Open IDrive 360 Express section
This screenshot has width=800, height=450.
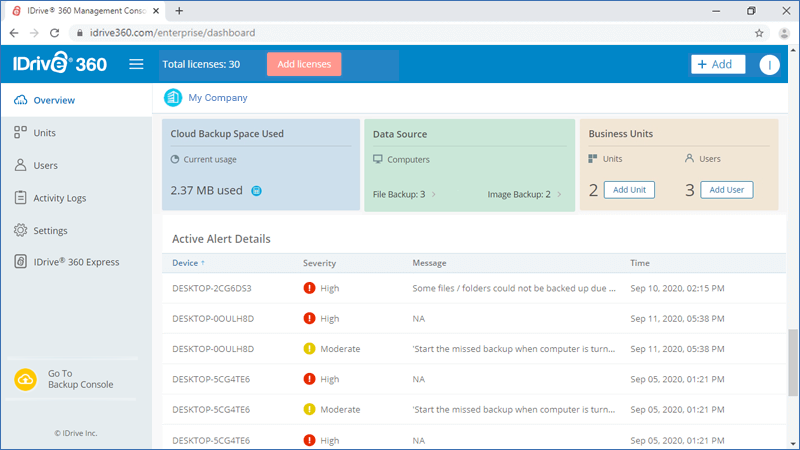tap(77, 262)
